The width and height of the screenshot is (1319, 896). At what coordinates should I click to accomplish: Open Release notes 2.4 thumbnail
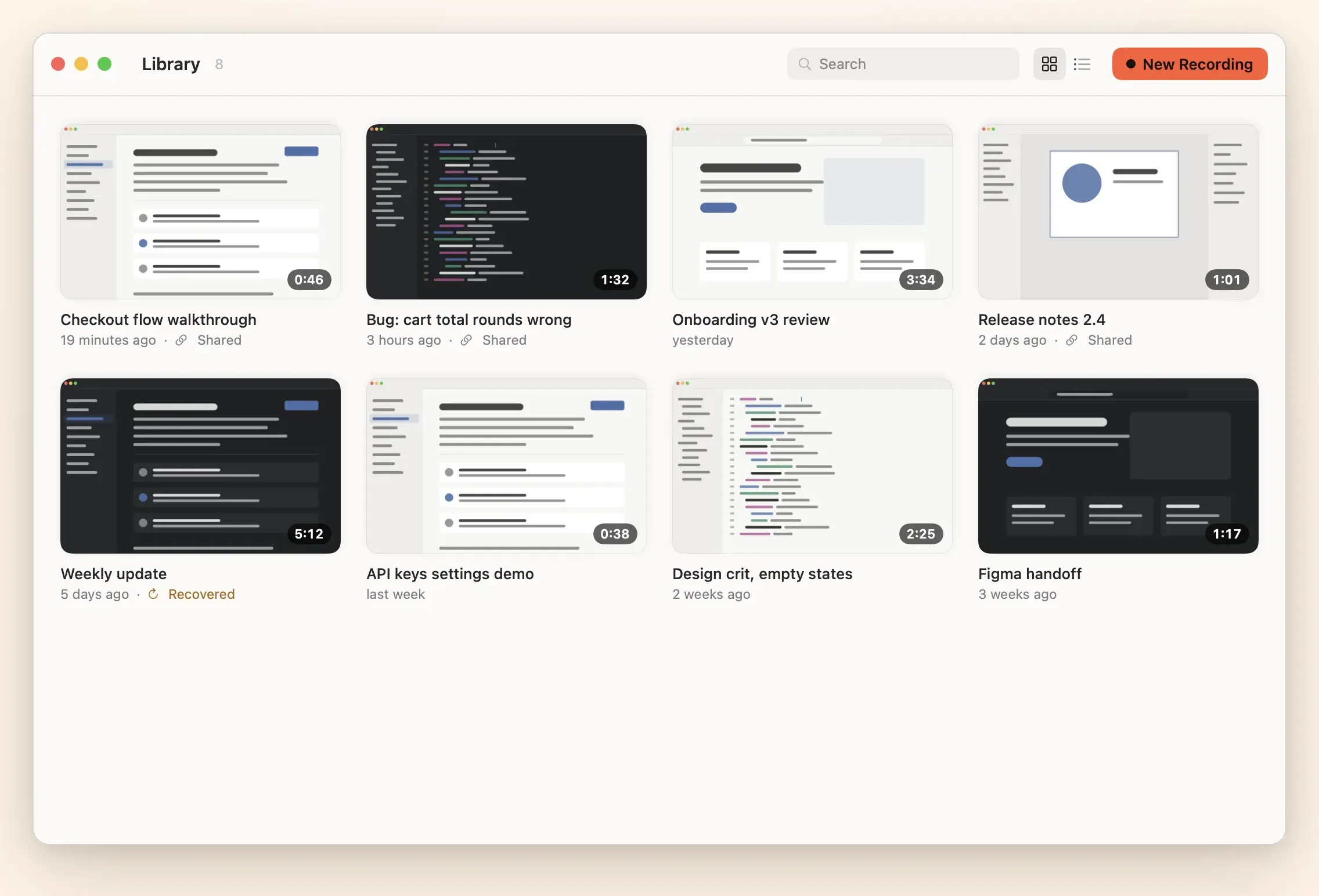point(1118,212)
